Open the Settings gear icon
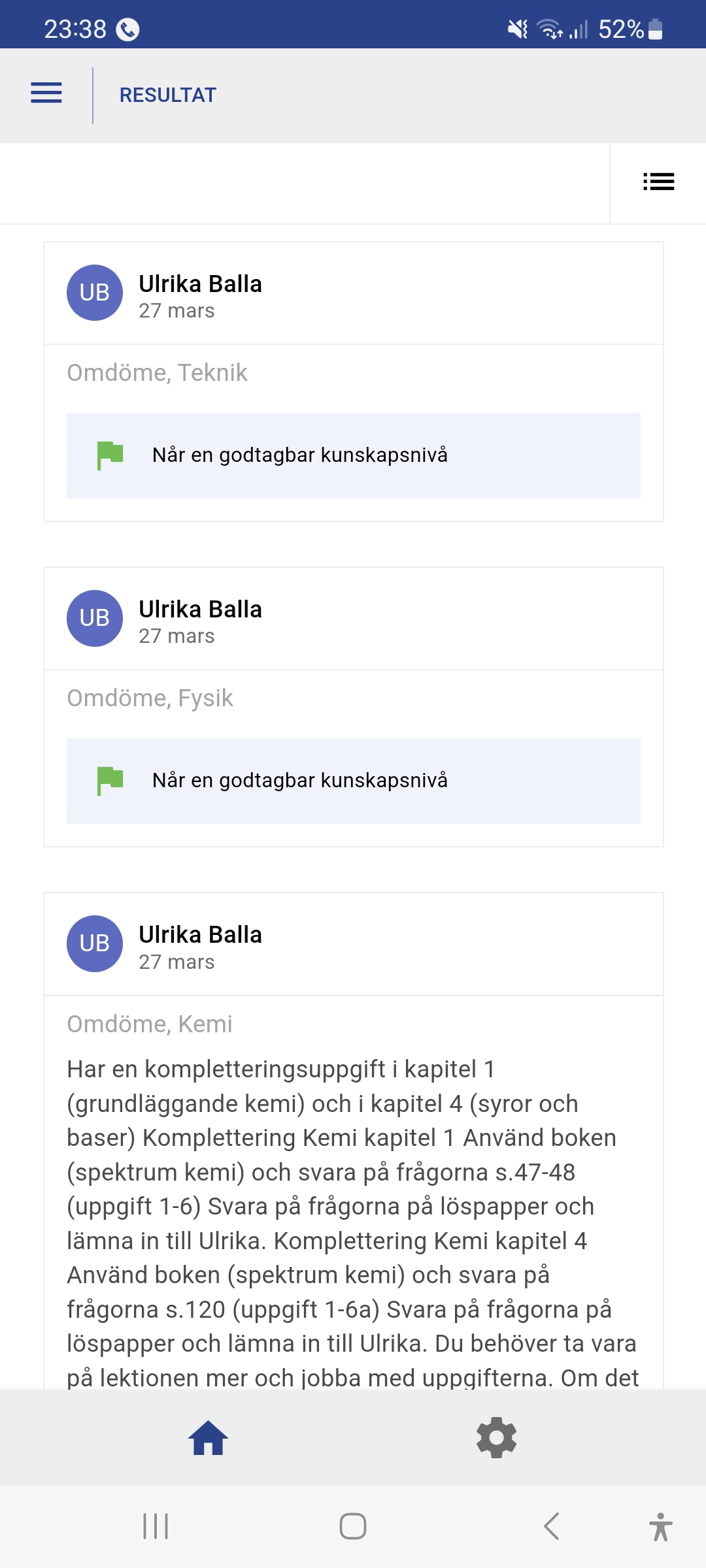Viewport: 706px width, 1568px height. pos(496,1438)
